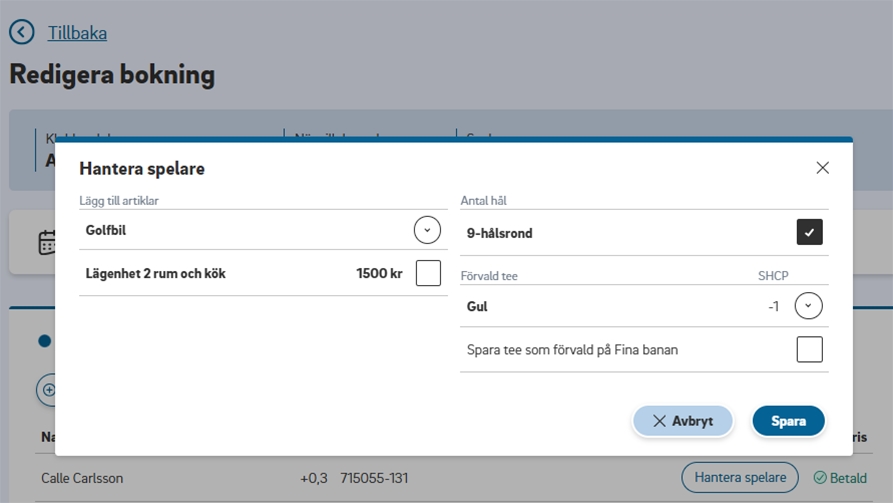Tick the Lägenhet 2 rum och kök checkbox
This screenshot has height=503, width=893.
point(428,273)
